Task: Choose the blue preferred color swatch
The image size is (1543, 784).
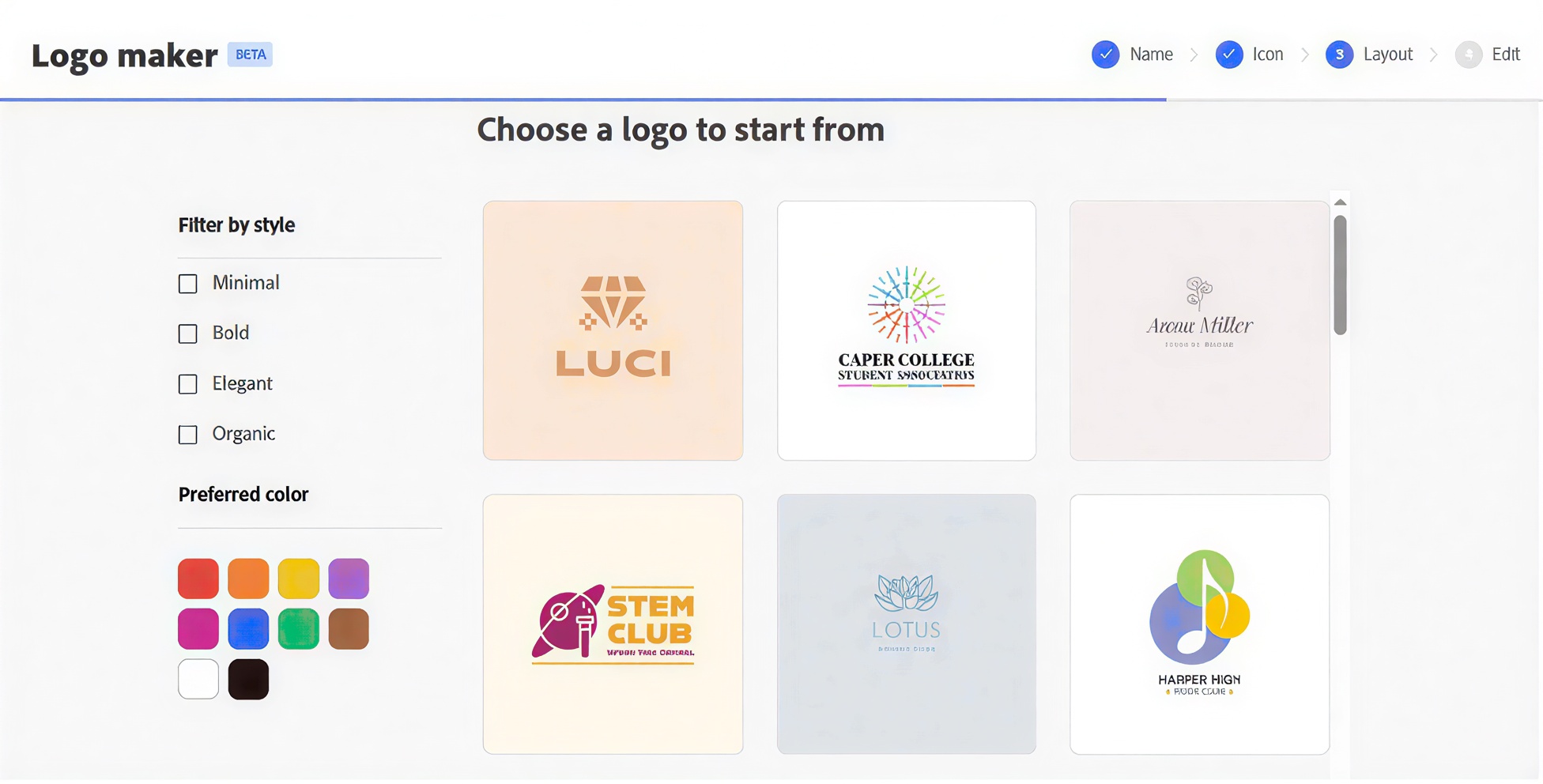Action: (248, 629)
